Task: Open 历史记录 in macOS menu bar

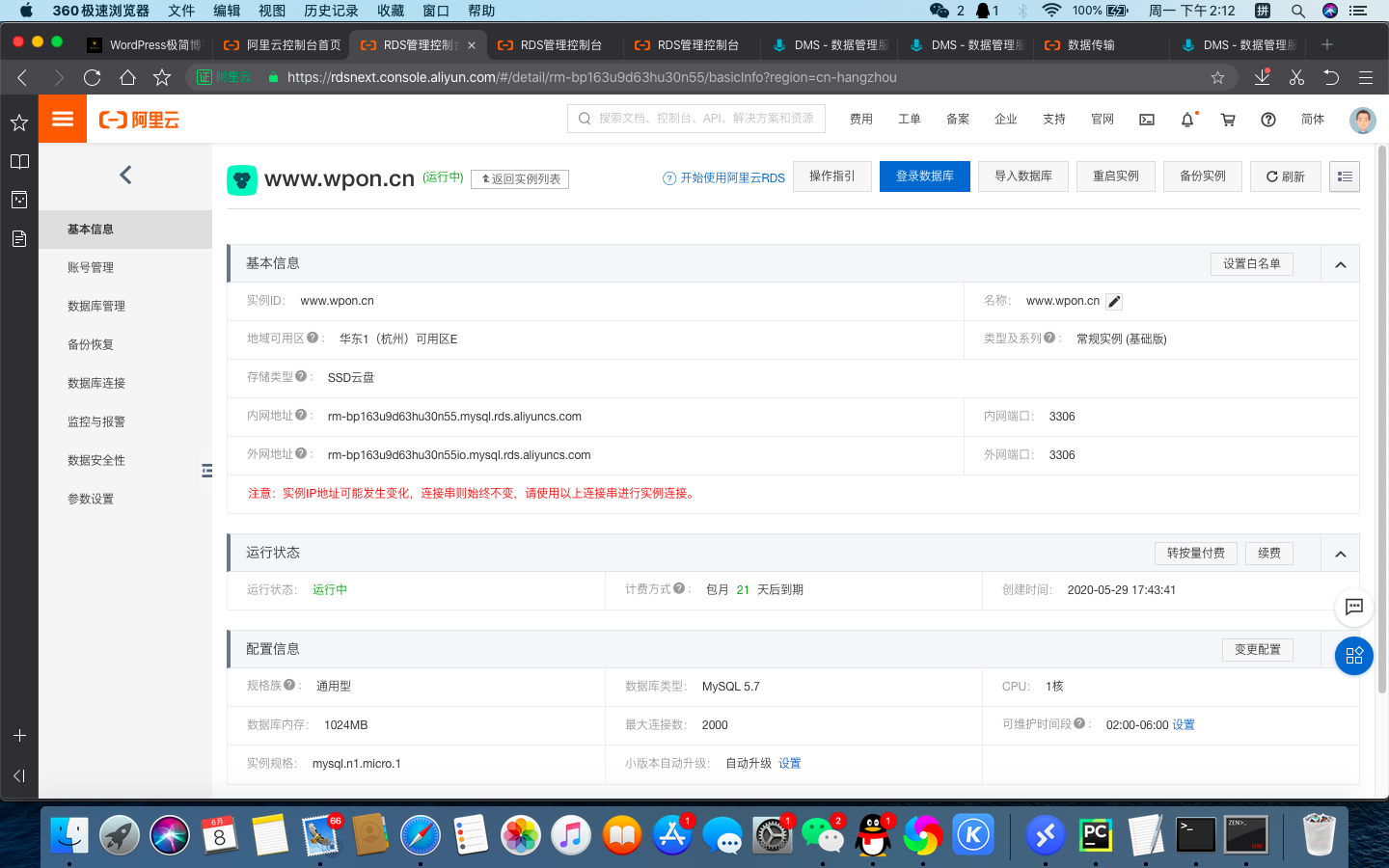Action: [331, 11]
